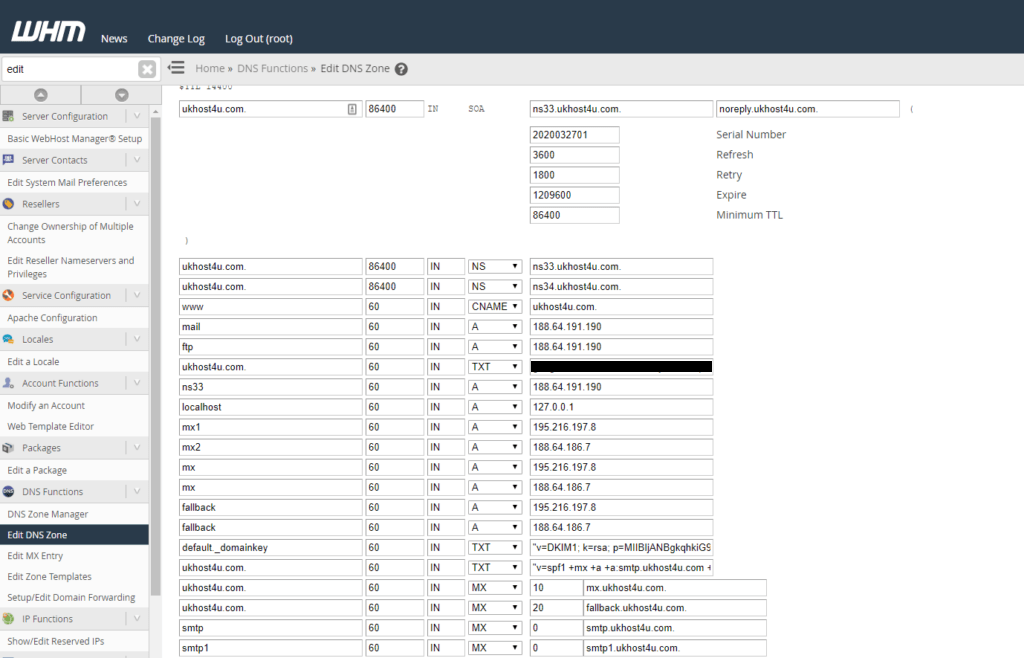Screen dimensions: 1024x658
Task: Click TTL field of mail row
Action: click(394, 326)
